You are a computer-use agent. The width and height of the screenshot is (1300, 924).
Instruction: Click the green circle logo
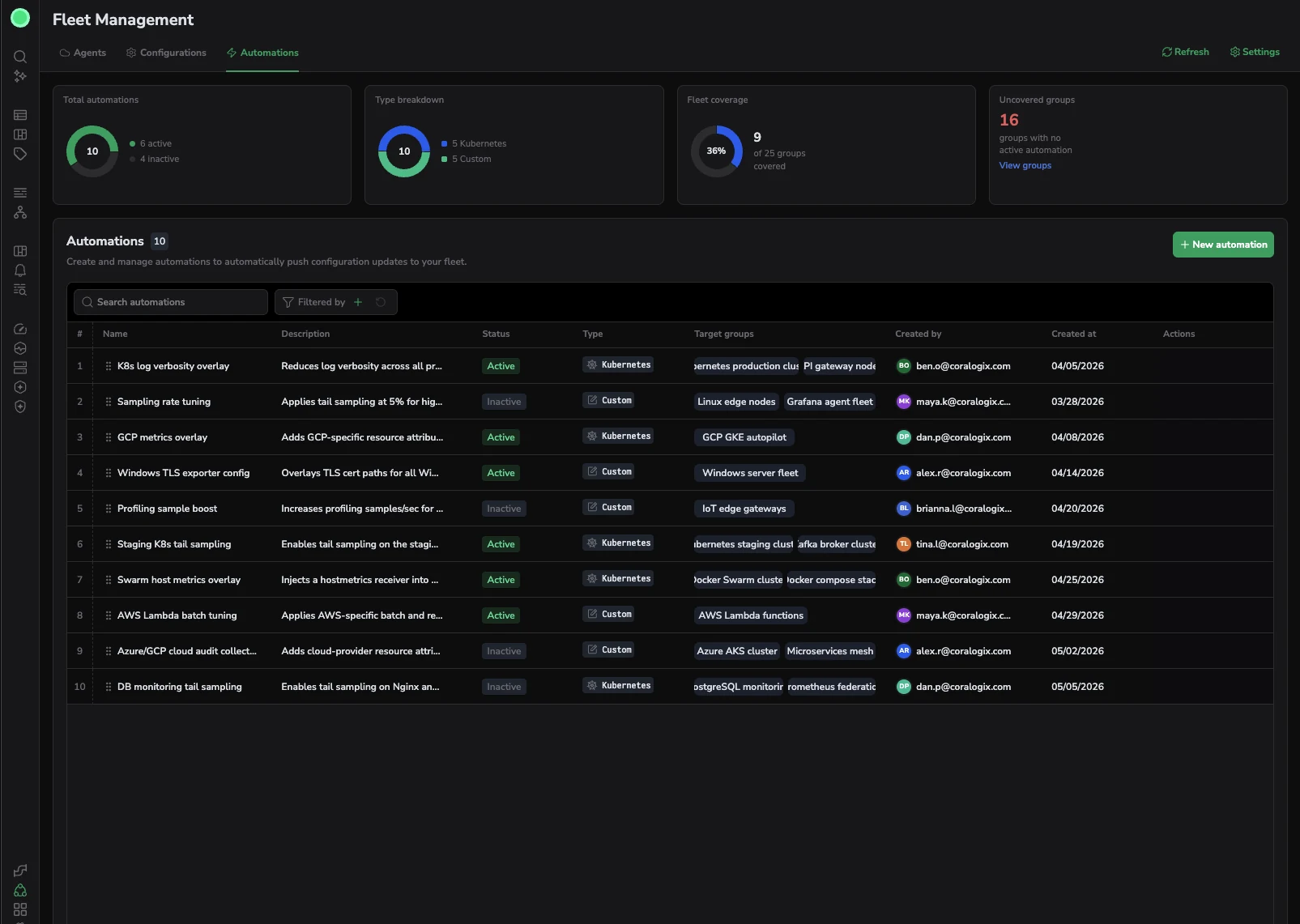20,18
